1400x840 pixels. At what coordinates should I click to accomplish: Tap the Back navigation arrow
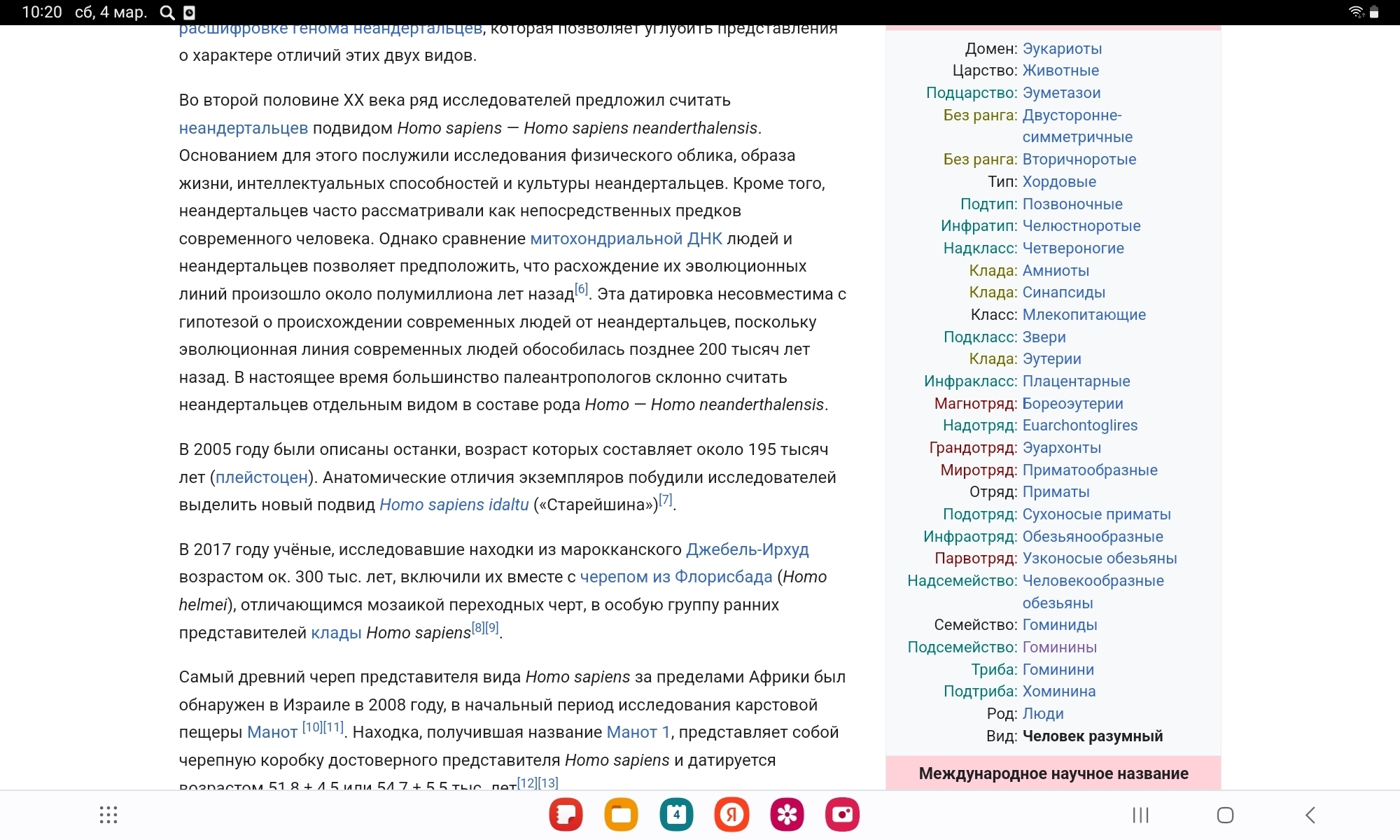pos(1310,815)
